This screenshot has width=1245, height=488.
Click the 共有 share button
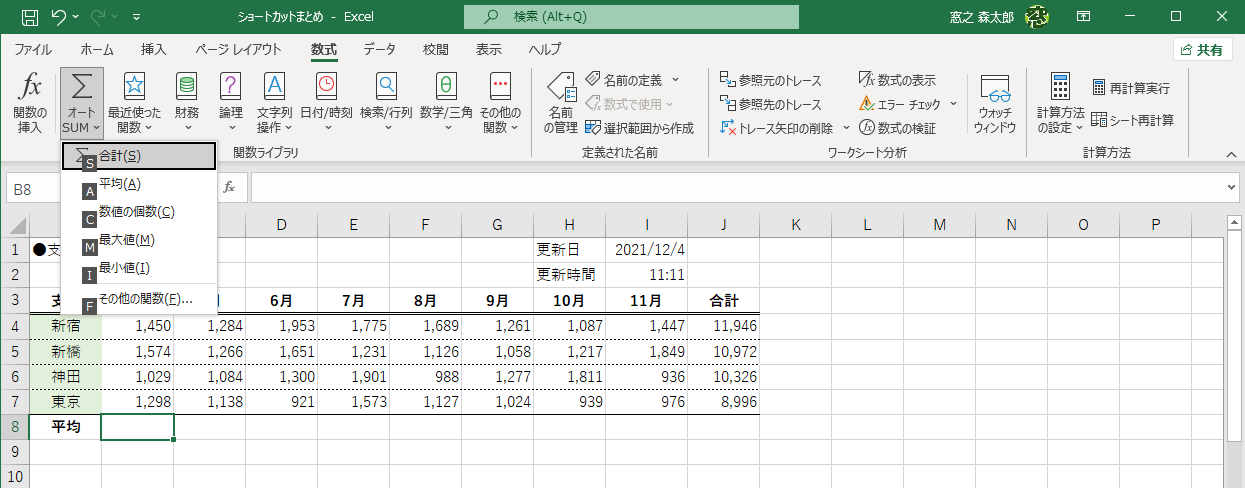coord(1203,50)
